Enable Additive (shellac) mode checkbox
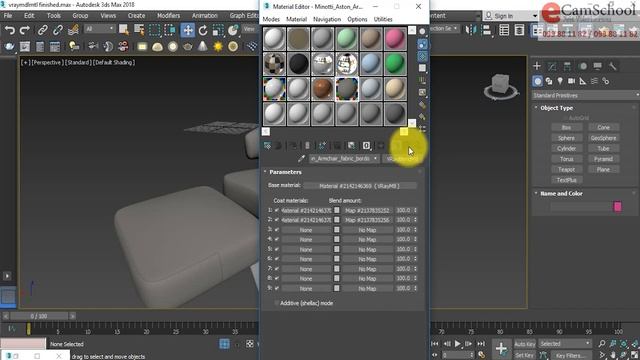This screenshot has height=360, width=640. click(x=276, y=303)
